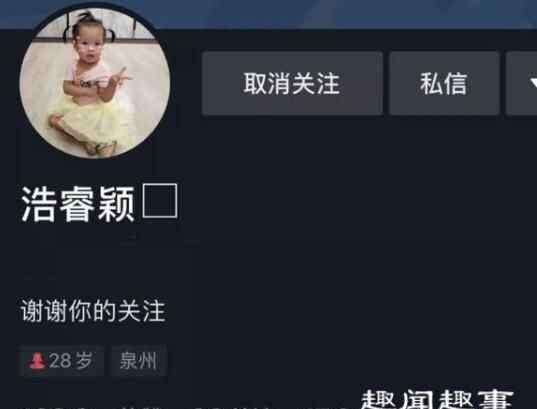This screenshot has width=537, height=409.
Task: Click the 关注 characters inside unfollow button
Action: (x=316, y=84)
